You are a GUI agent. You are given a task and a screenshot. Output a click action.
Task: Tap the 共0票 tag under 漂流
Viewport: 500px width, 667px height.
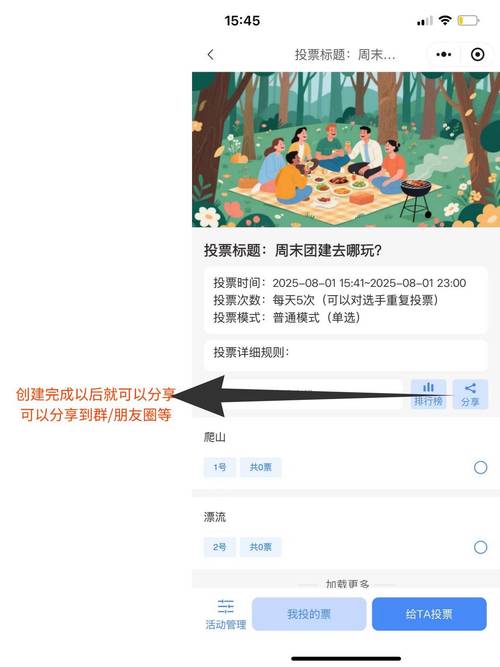(260, 547)
